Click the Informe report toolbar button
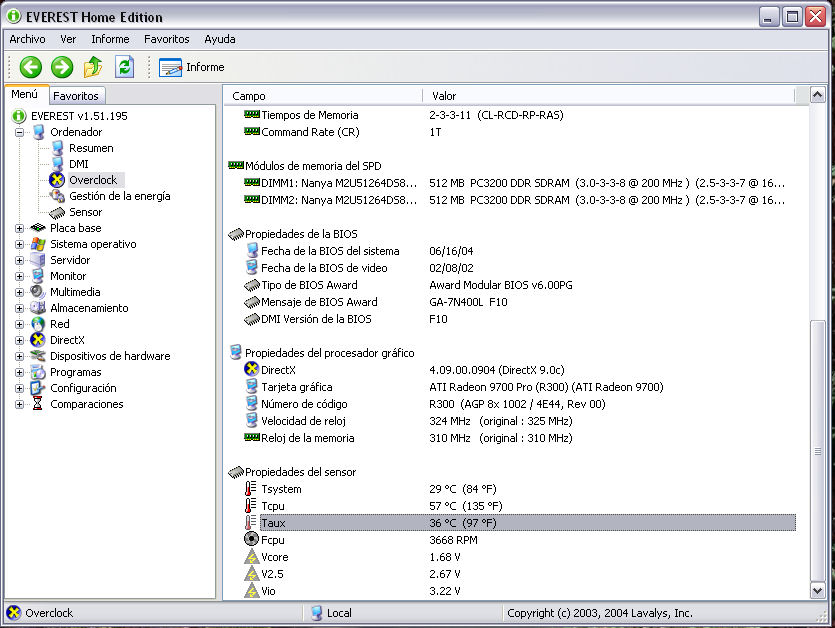Screen dimensions: 835x628 coord(192,67)
